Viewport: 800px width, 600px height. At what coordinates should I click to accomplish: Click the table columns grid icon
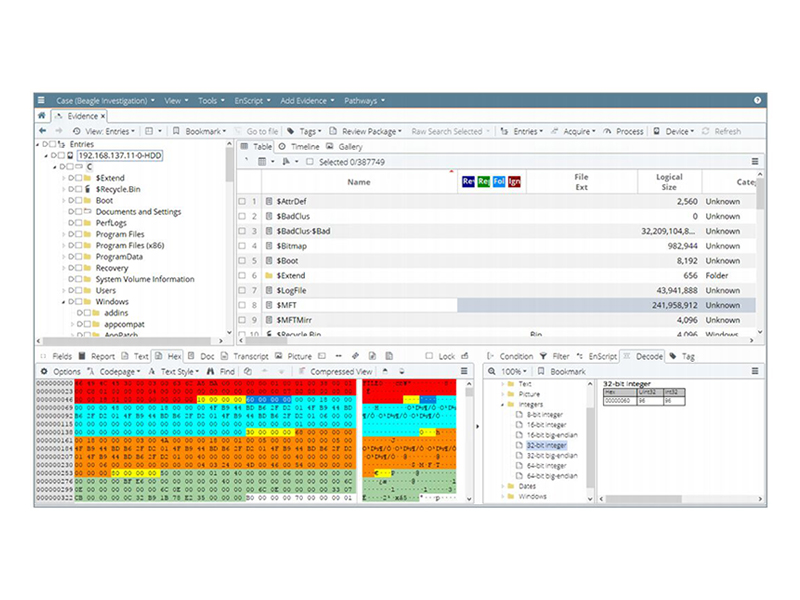(262, 162)
